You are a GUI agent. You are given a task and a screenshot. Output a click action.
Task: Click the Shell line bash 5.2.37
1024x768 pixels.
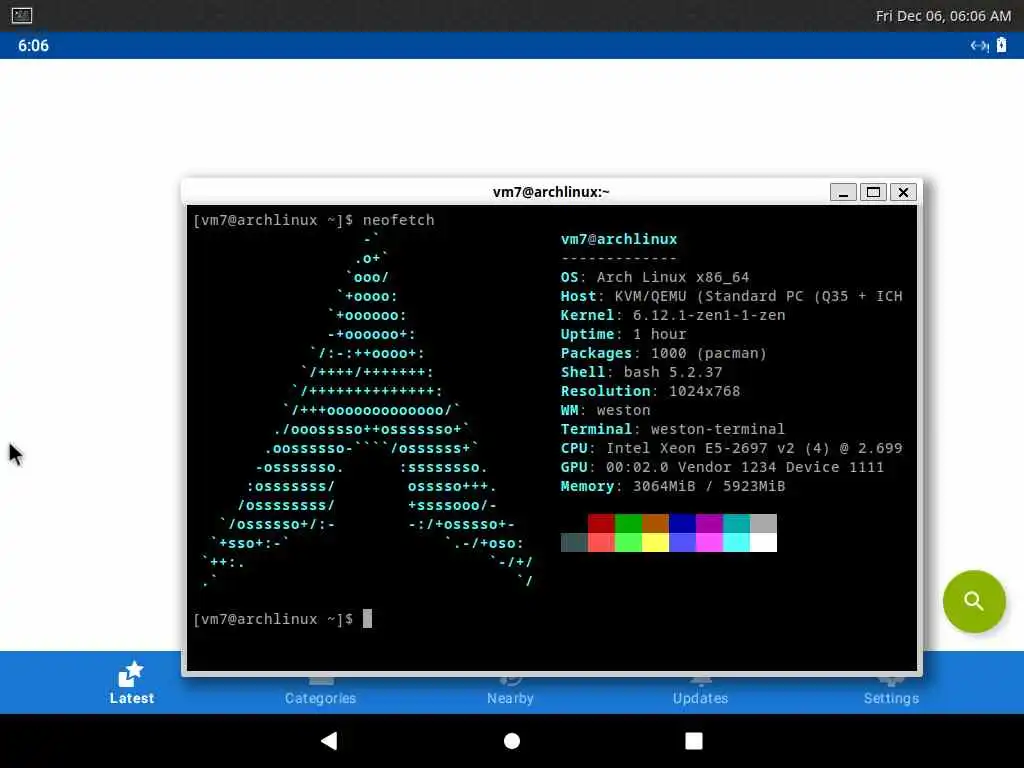641,372
